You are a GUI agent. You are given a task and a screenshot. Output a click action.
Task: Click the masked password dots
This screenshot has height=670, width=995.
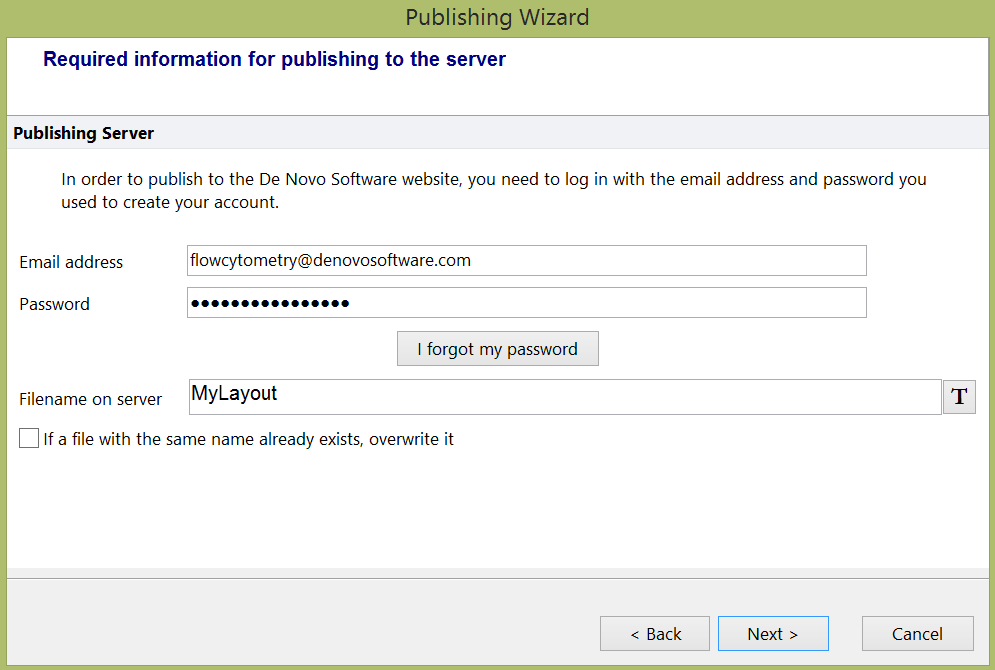pyautogui.click(x=270, y=303)
